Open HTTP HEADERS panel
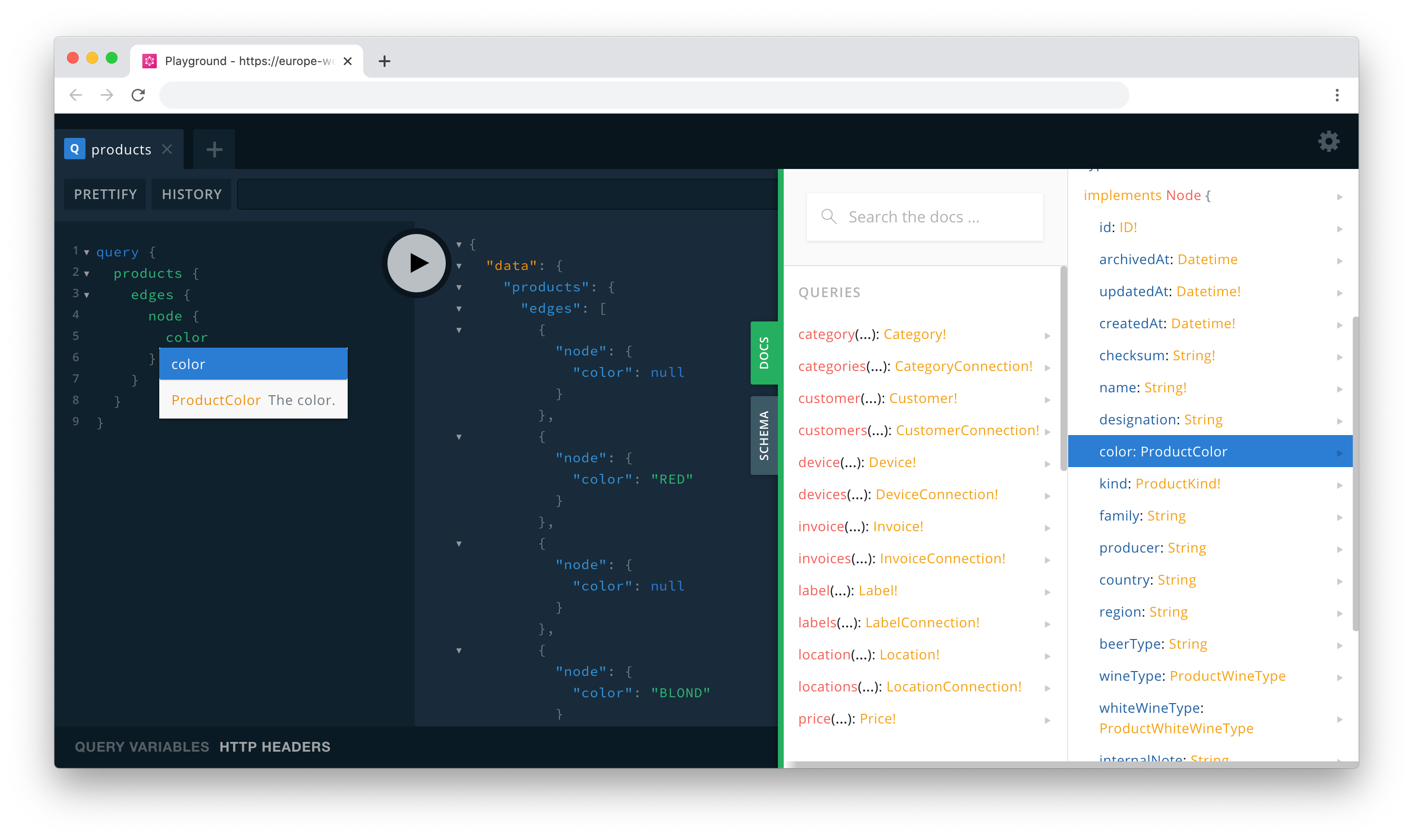1413x840 pixels. (275, 747)
